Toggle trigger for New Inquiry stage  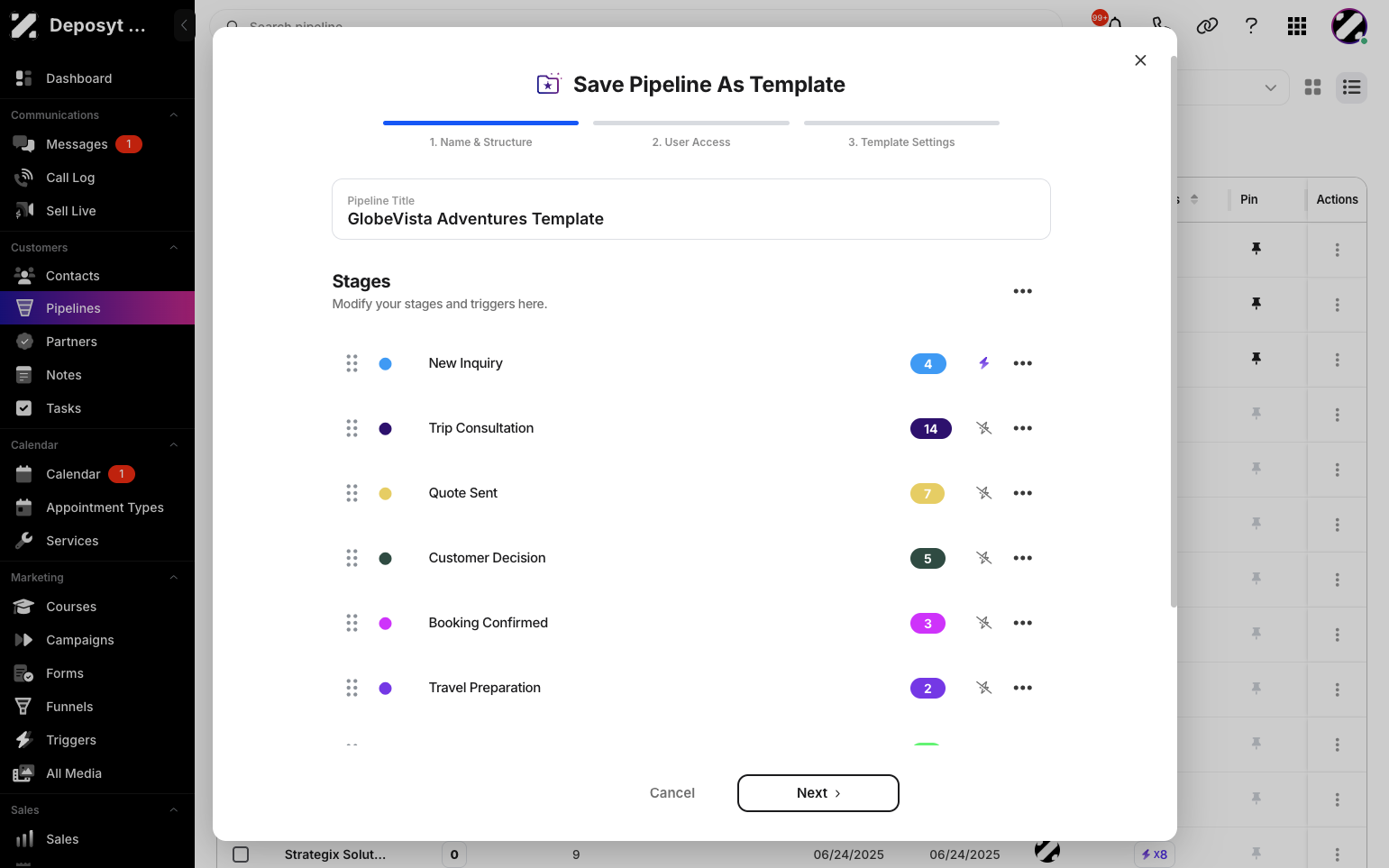(x=984, y=363)
